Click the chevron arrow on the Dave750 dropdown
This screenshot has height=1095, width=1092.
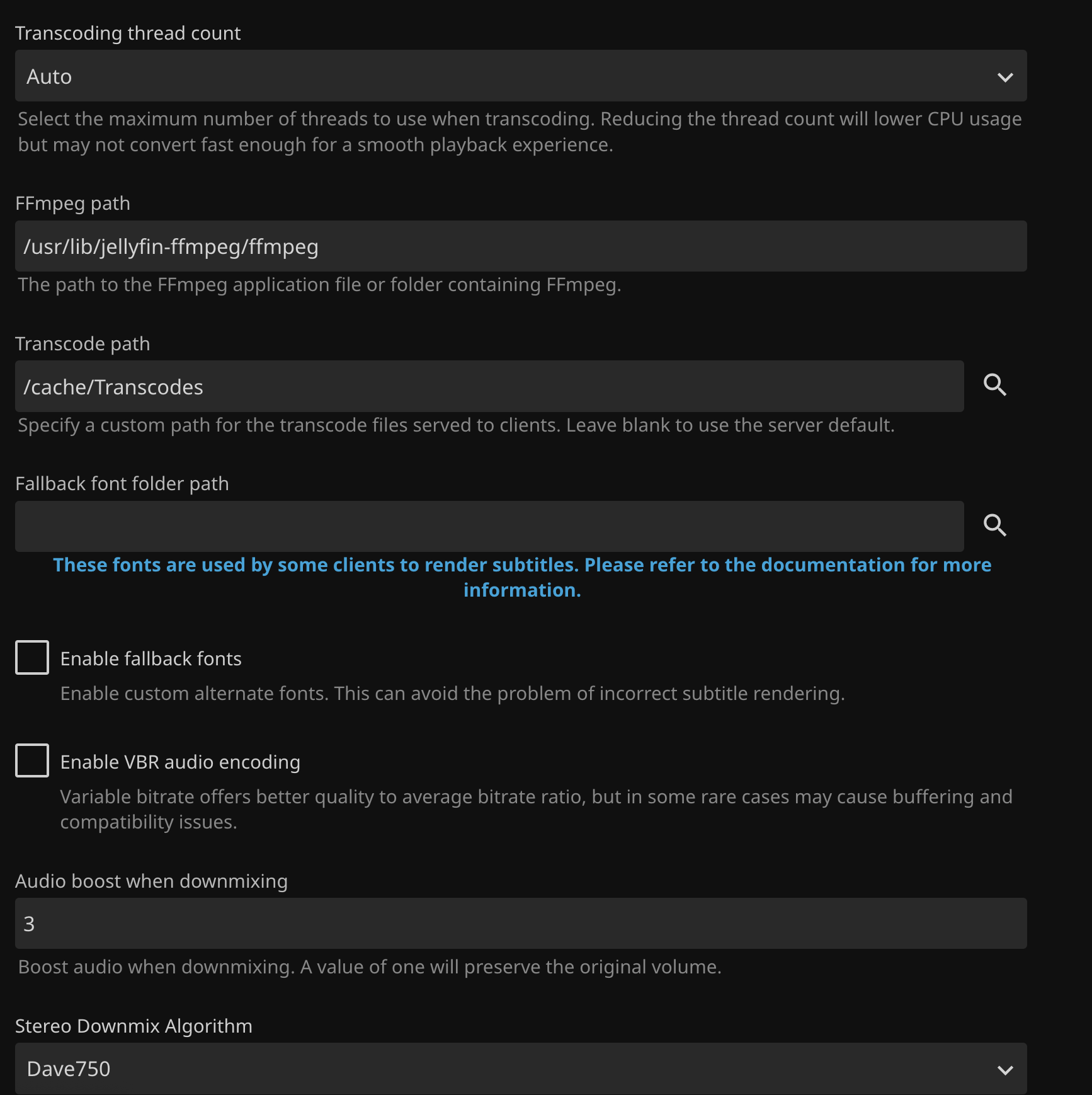click(x=1005, y=1069)
